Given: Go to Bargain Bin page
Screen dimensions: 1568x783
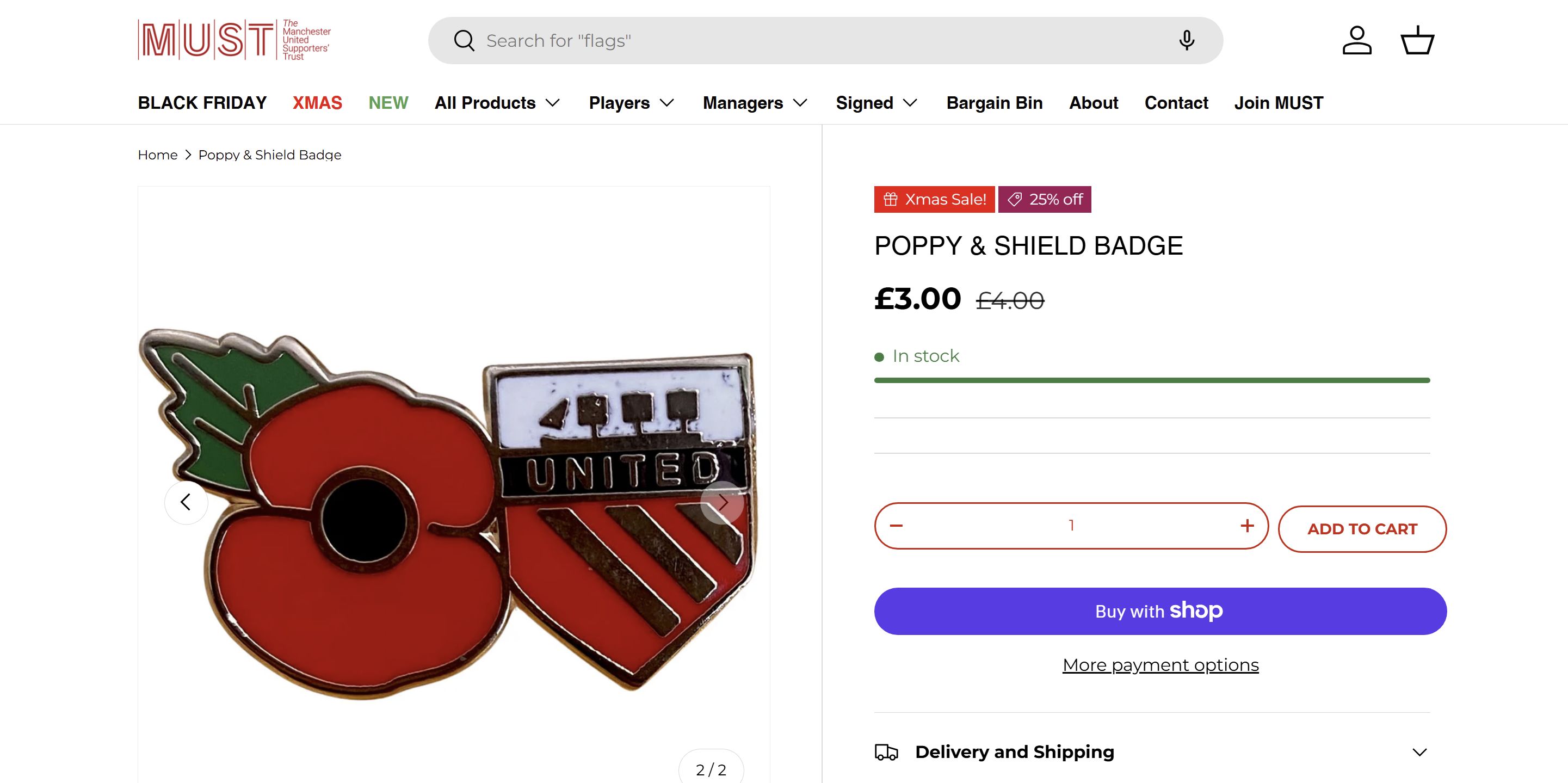Looking at the screenshot, I should coord(994,103).
